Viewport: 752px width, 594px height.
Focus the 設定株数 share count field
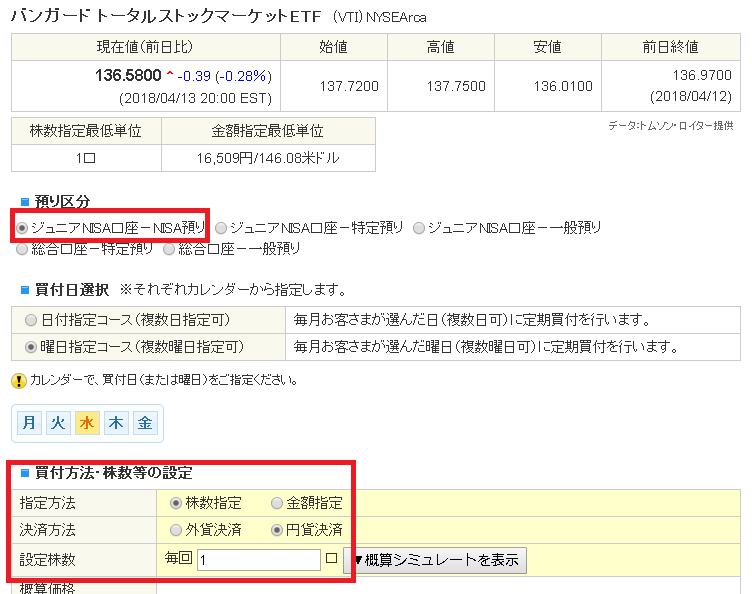pos(258,559)
